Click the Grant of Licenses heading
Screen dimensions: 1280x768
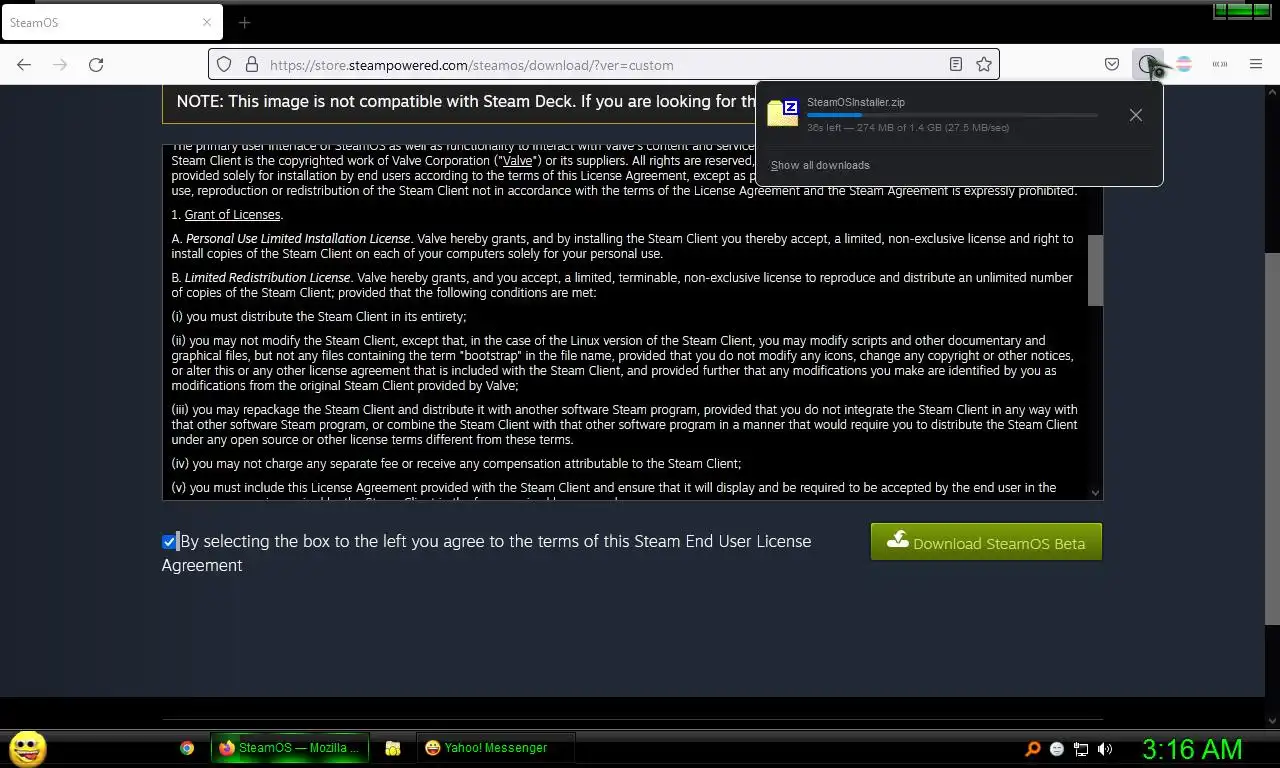click(233, 215)
